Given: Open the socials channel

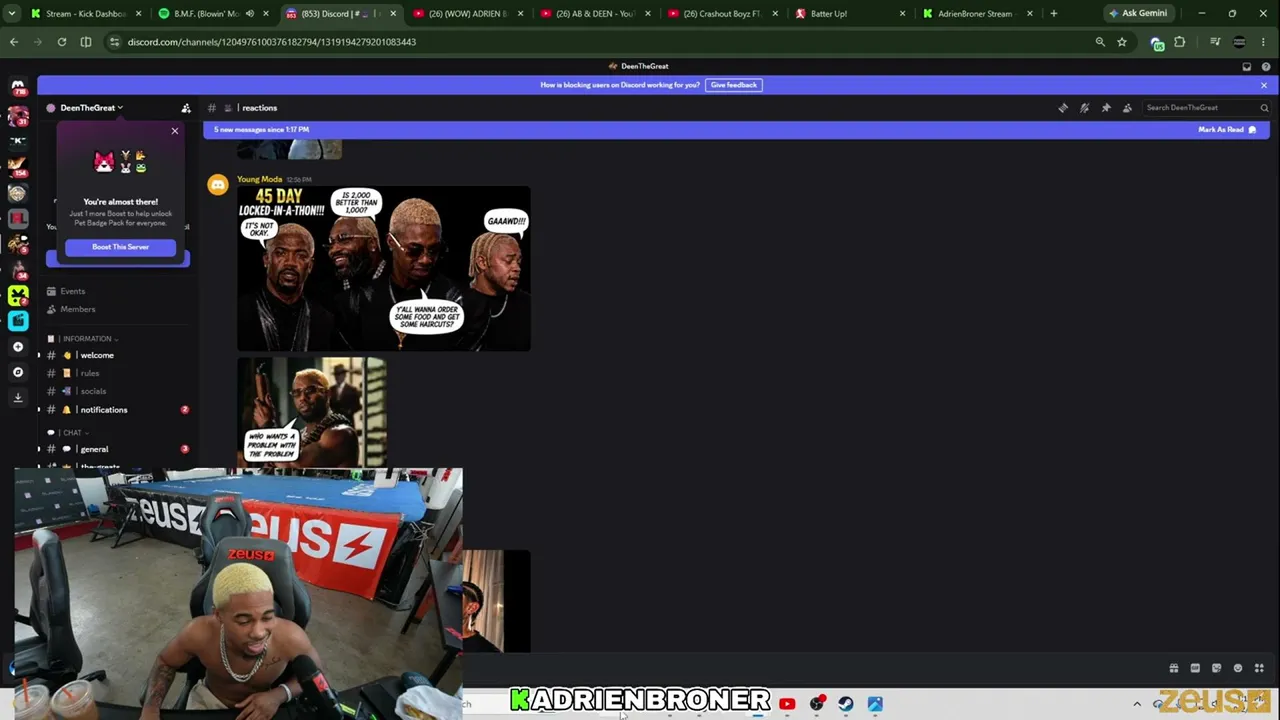Looking at the screenshot, I should (118, 391).
